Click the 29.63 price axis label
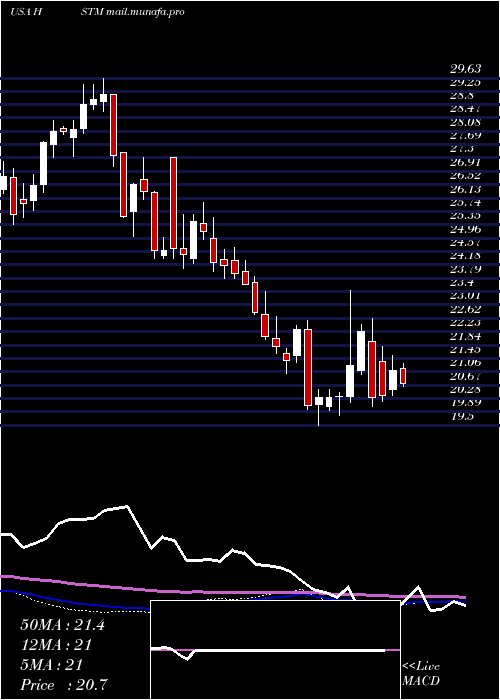Screen dimensions: 500x700 click(x=465, y=69)
